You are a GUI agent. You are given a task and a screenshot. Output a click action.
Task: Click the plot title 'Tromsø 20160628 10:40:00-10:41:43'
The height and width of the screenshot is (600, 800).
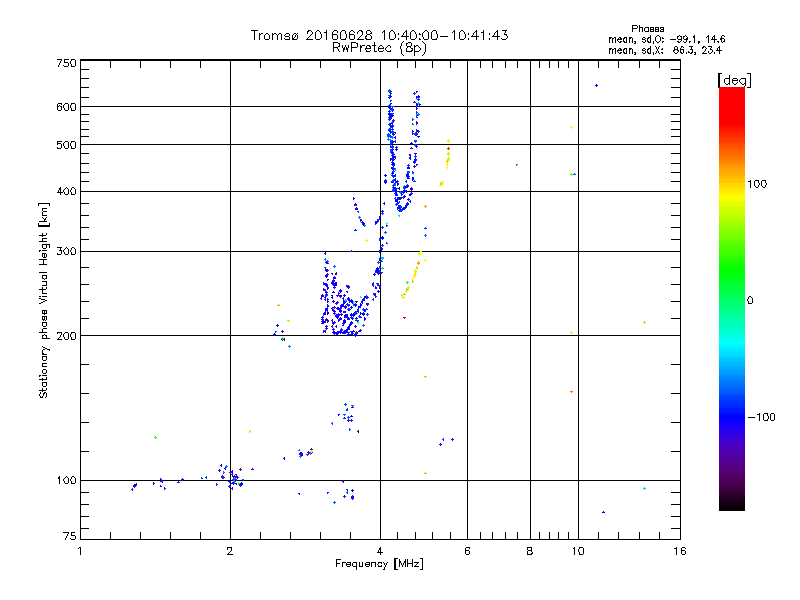[x=379, y=35]
